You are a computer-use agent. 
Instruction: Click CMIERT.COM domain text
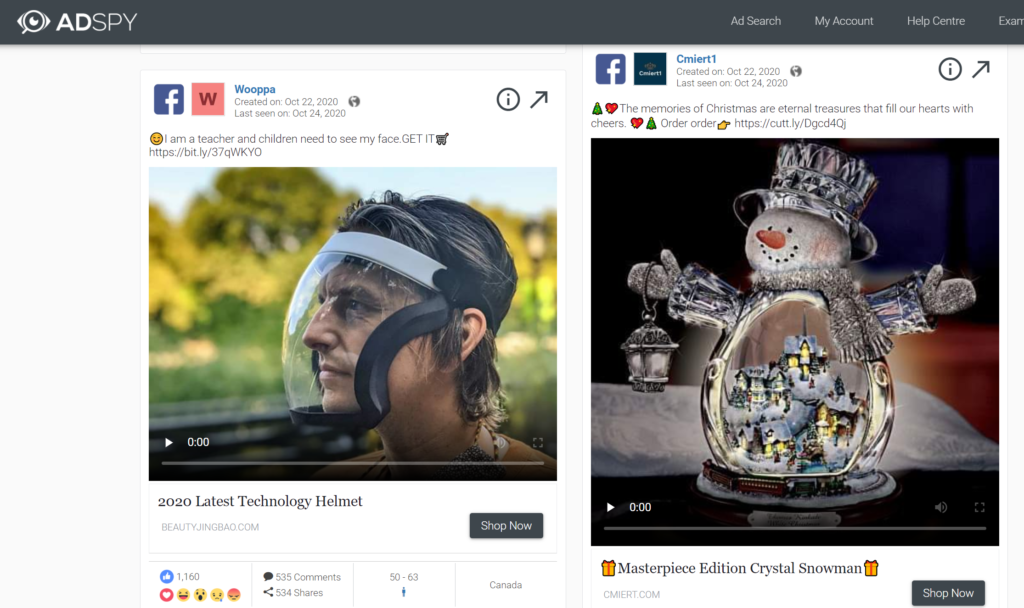coord(632,594)
